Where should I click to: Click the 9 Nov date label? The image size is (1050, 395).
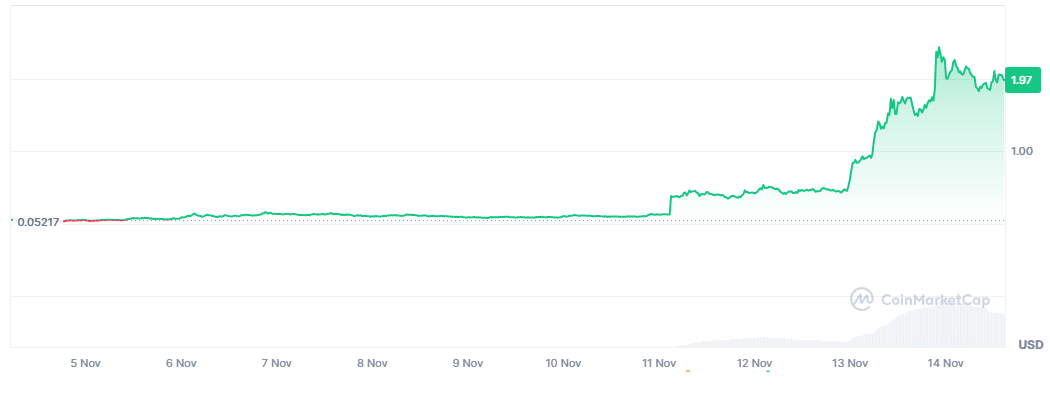(468, 364)
